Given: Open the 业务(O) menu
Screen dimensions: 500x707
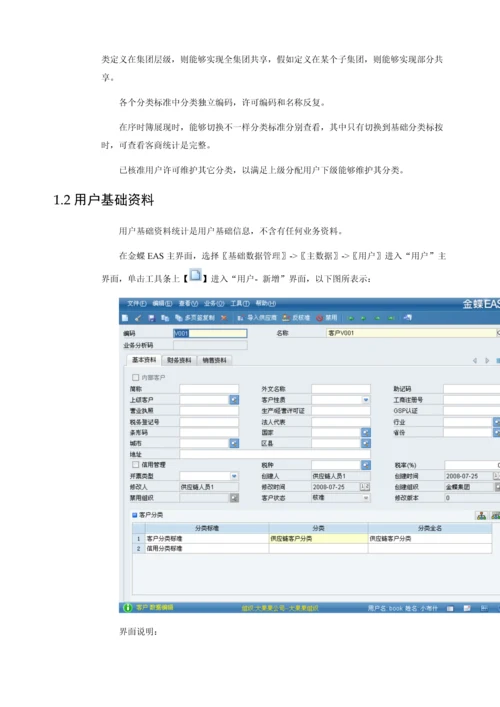Looking at the screenshot, I should point(214,303).
